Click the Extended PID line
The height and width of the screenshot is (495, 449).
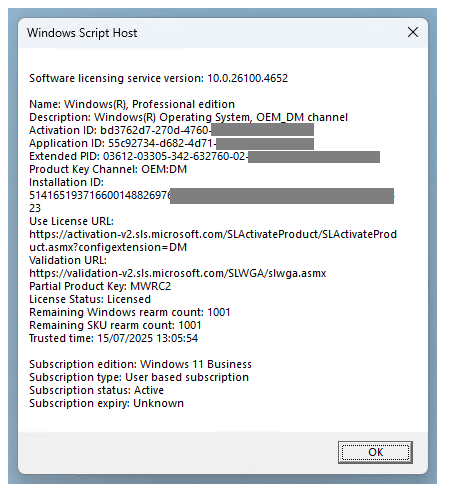pos(204,156)
